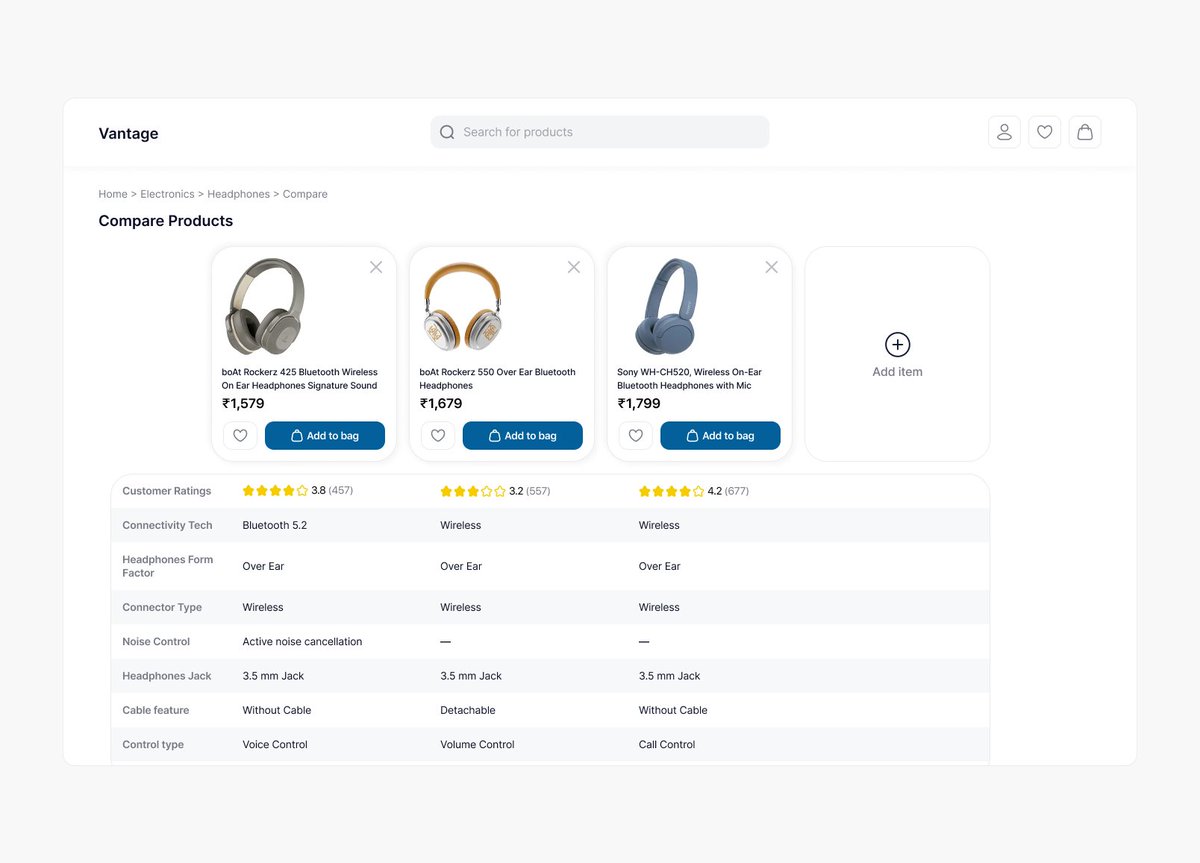Go to Headphones breadcrumb

pyautogui.click(x=239, y=194)
